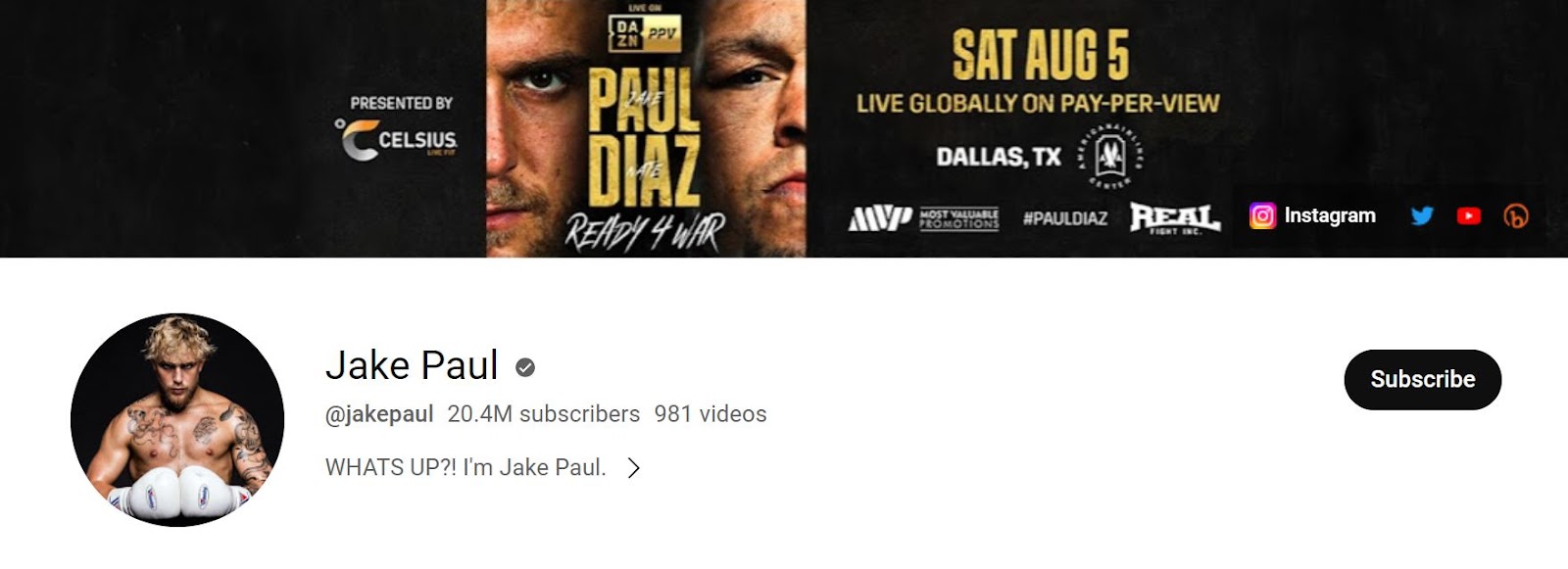Click the DAZN PPV logo in the banner
The height and width of the screenshot is (569, 1568).
tap(645, 33)
